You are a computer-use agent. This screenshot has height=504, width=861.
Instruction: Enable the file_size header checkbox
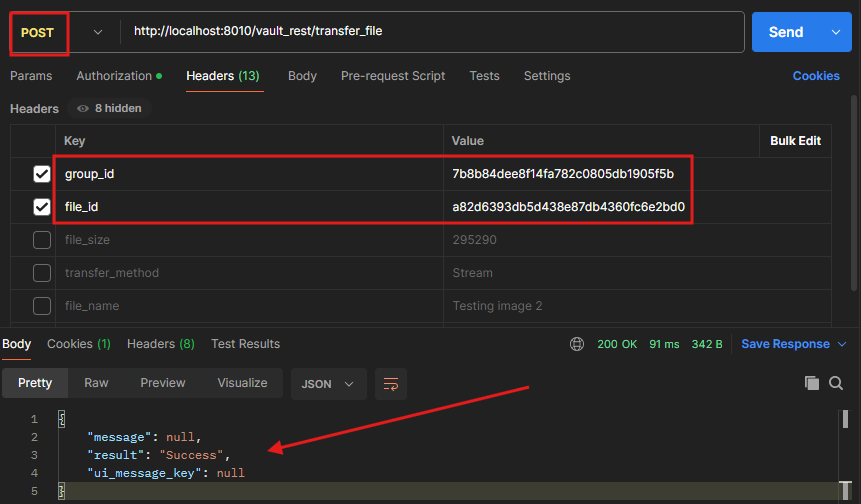tap(42, 240)
